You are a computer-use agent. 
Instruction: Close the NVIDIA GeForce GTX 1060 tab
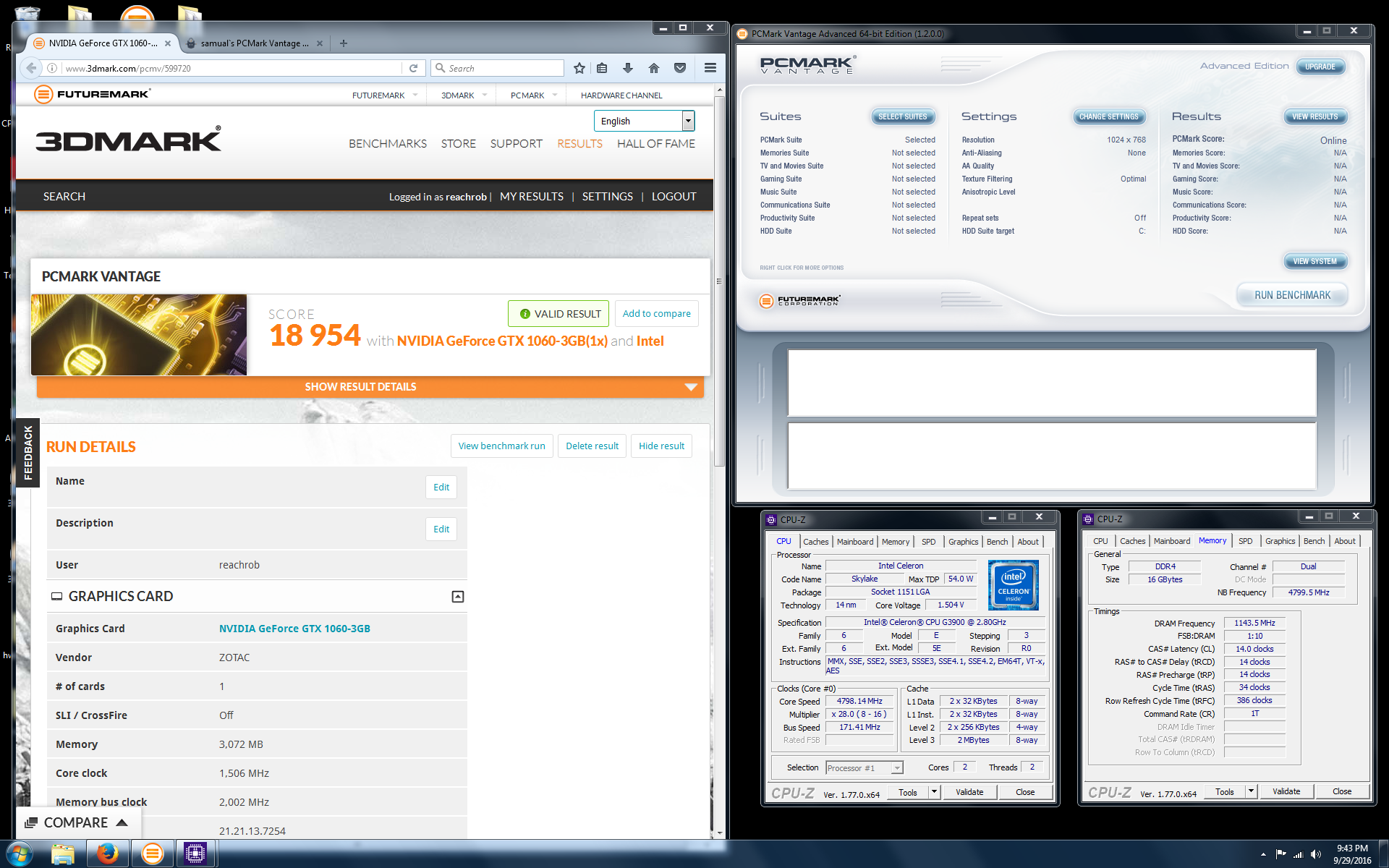[x=168, y=43]
